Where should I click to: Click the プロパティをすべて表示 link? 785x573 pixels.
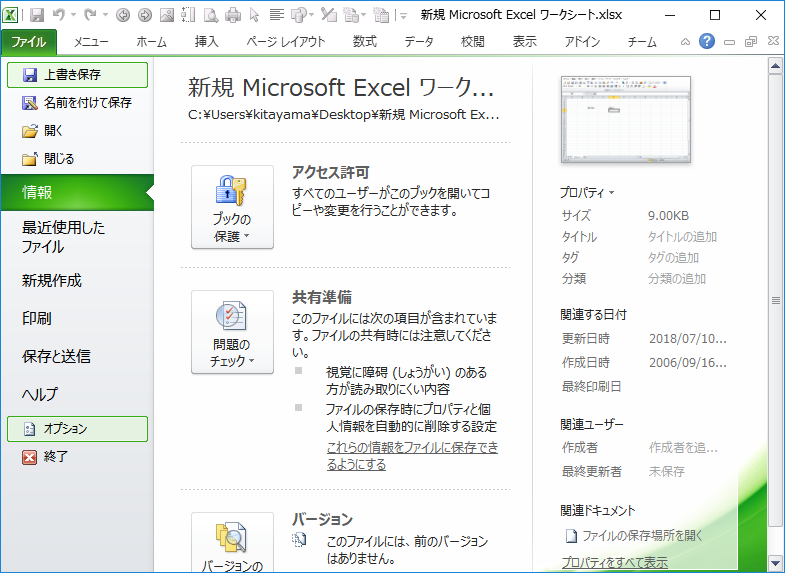614,562
